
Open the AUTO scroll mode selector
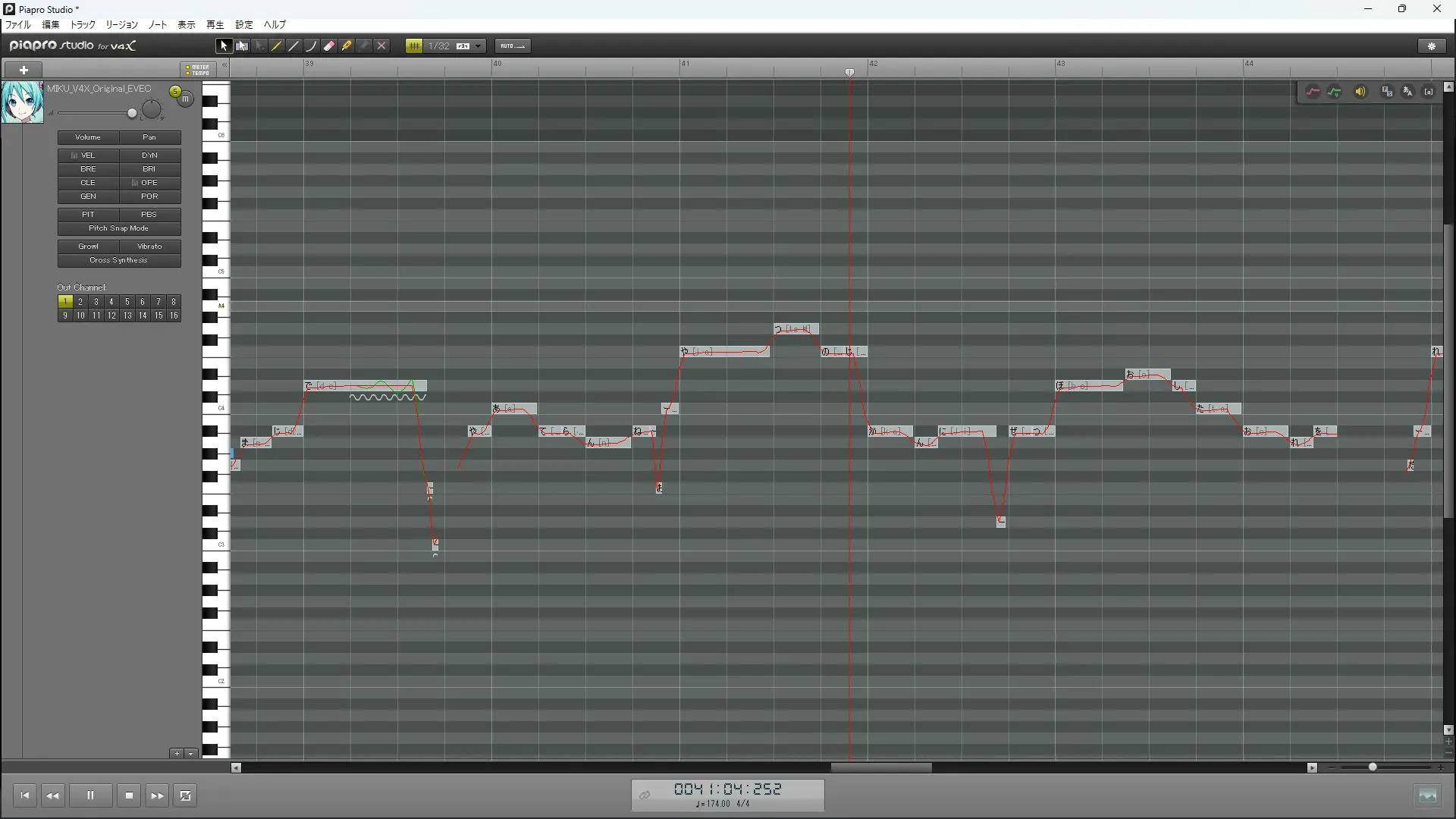(513, 46)
